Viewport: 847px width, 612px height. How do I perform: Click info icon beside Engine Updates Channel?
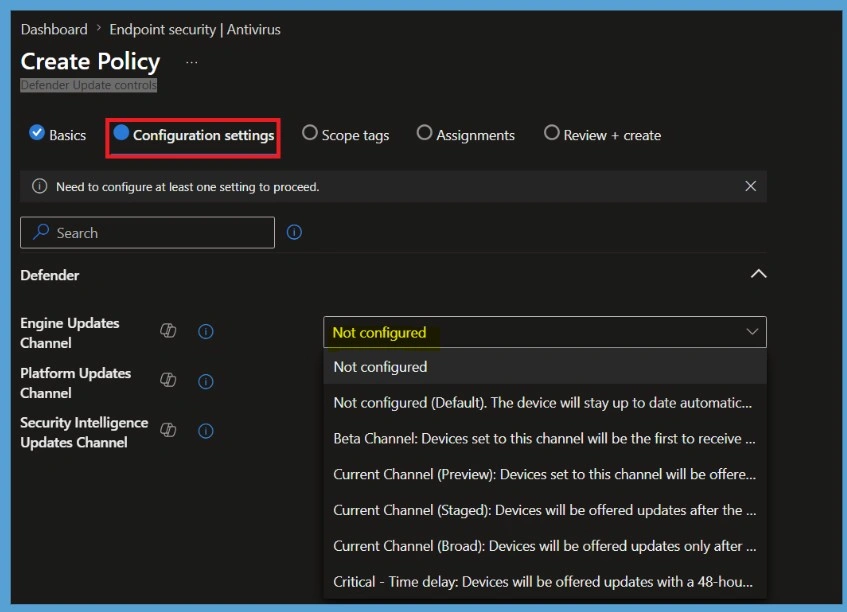[206, 331]
